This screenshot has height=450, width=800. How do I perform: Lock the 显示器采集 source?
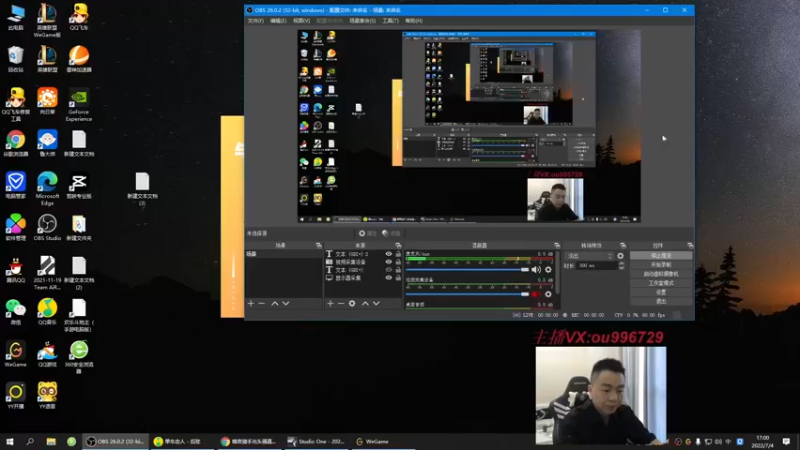pyautogui.click(x=398, y=278)
